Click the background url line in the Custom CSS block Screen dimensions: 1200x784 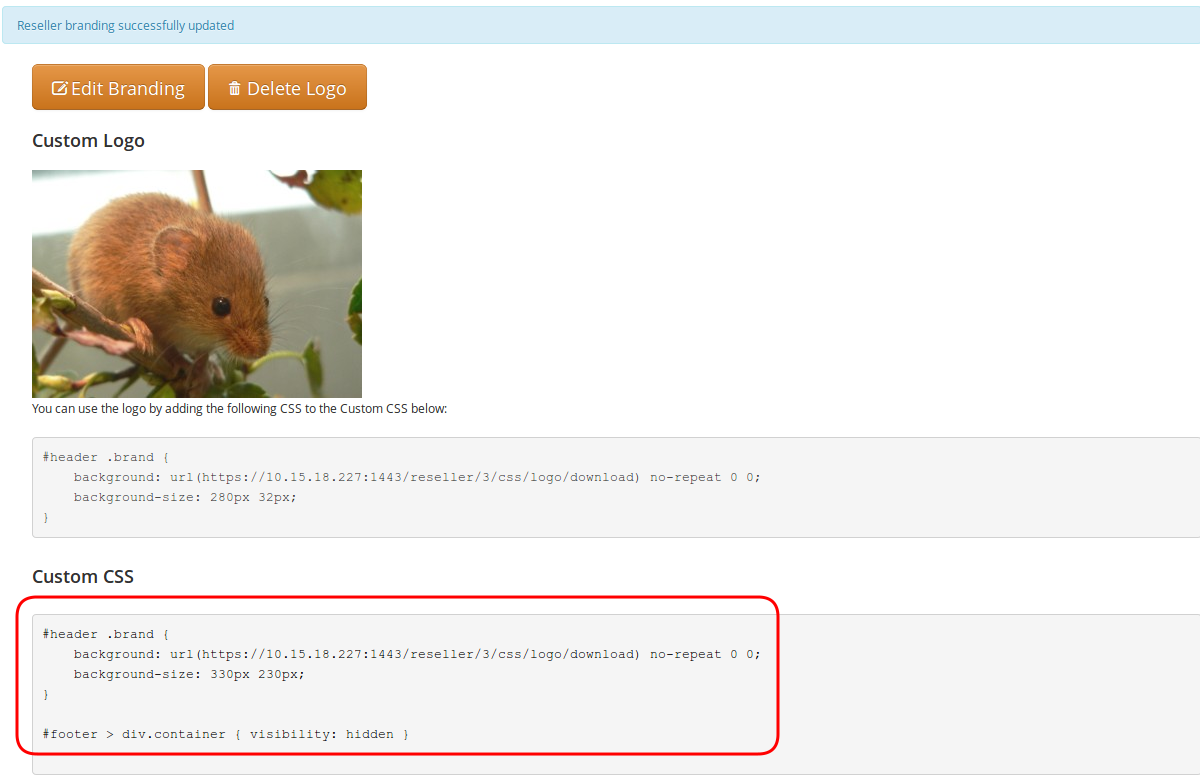coord(417,654)
